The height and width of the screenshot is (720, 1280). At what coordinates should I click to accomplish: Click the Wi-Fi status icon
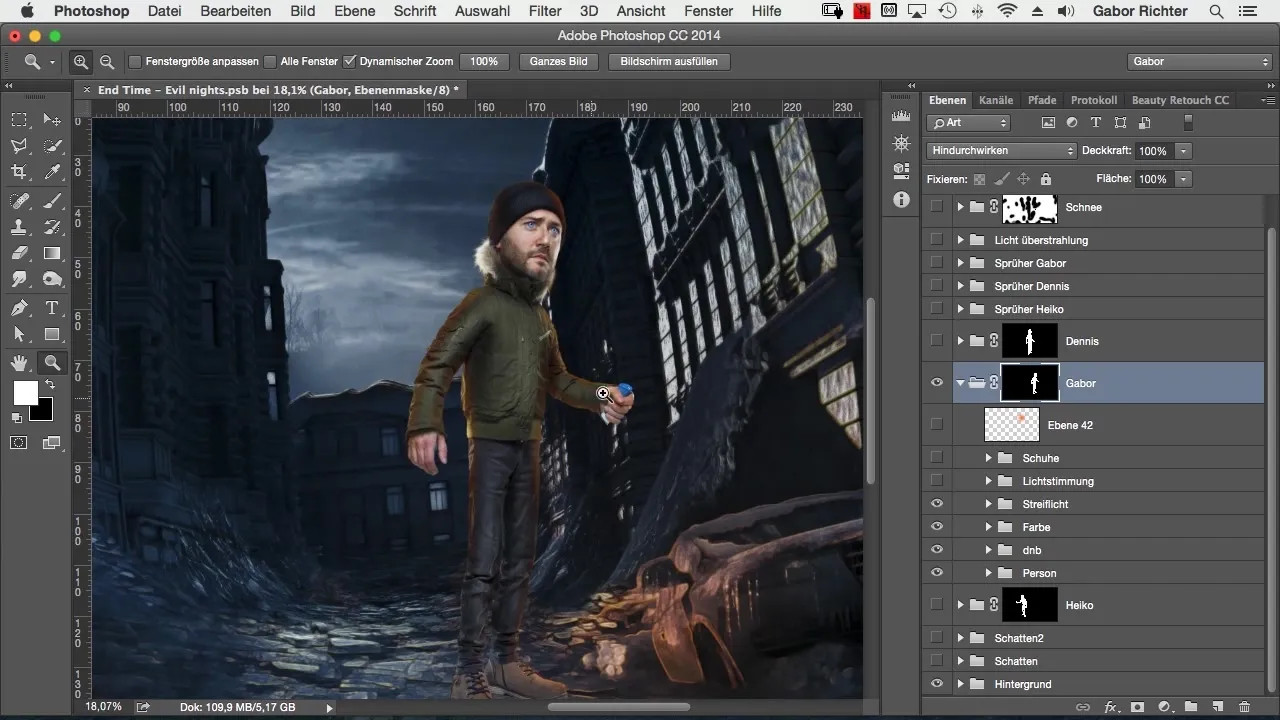pos(1007,11)
